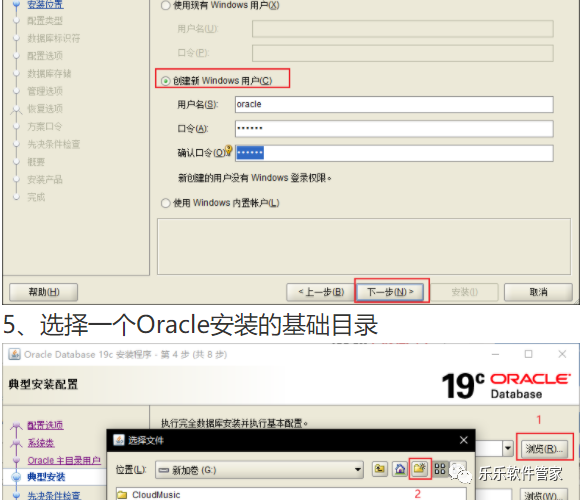Click the empty message area above the buttons
The image size is (581, 500).
click(364, 246)
